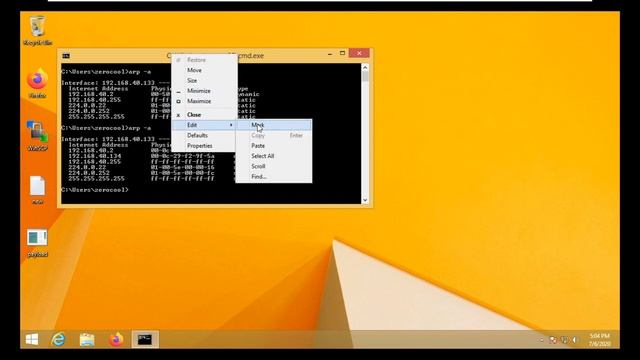The width and height of the screenshot is (640, 360).
Task: Choose Close in the system menu
Action: point(204,115)
